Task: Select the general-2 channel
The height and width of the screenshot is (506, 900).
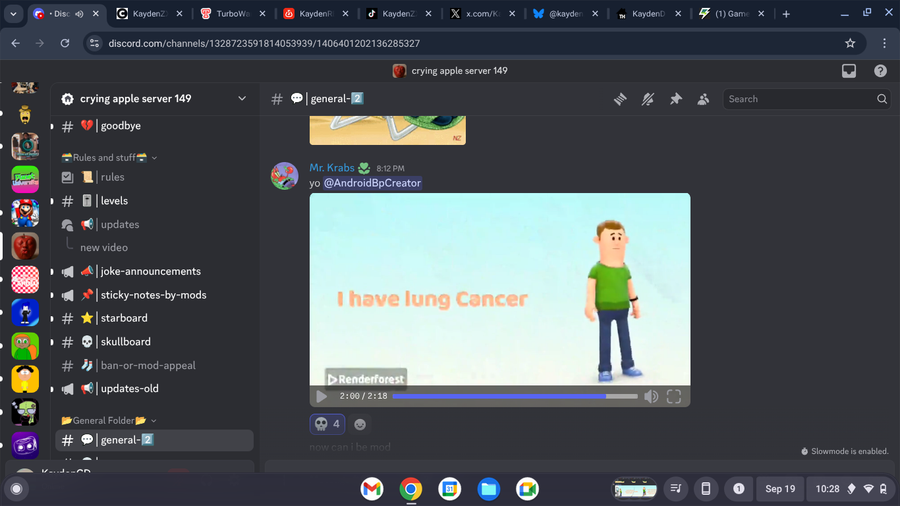Action: 154,440
